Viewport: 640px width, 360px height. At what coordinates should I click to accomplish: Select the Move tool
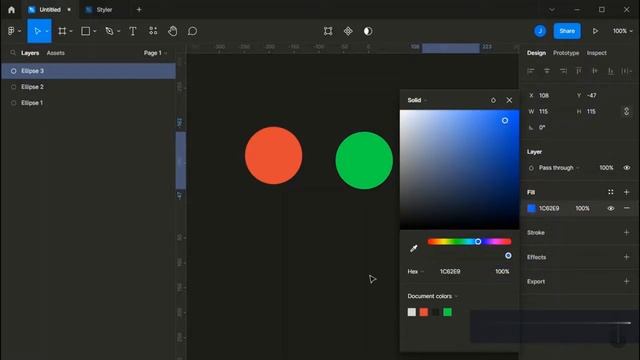(37, 31)
